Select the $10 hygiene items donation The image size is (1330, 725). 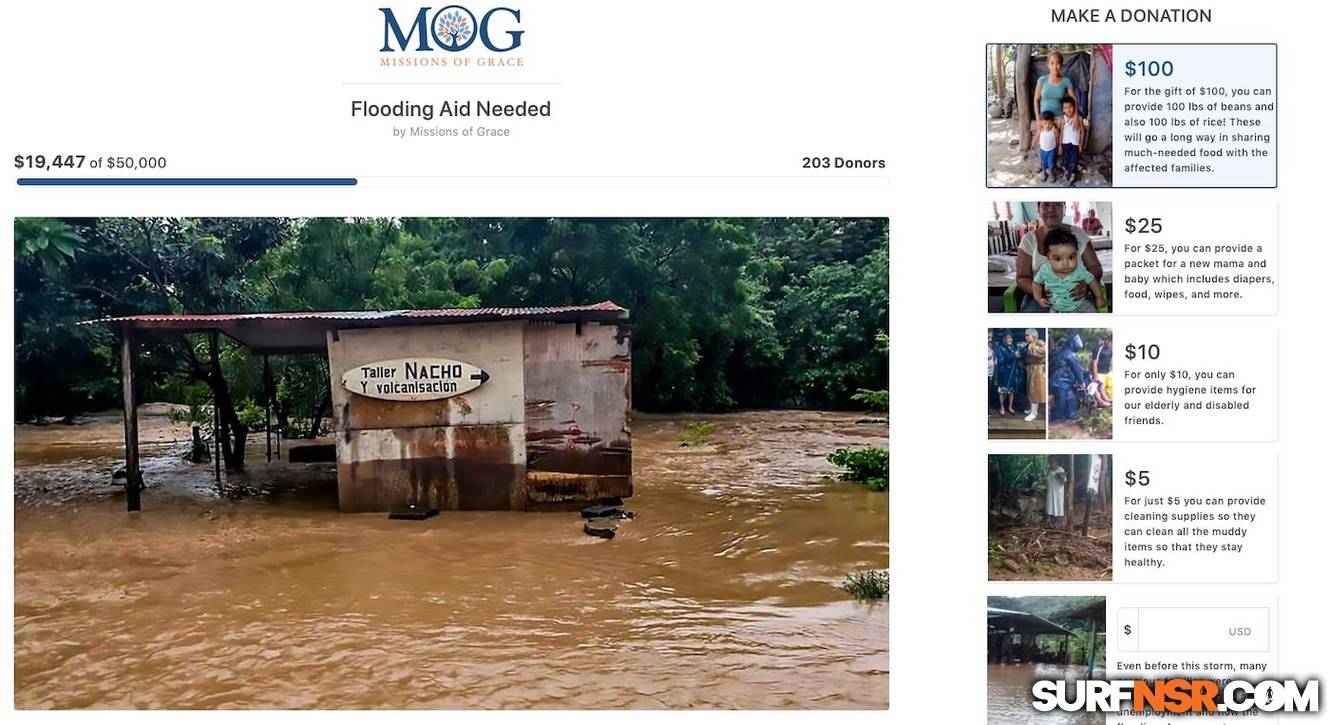tap(1131, 384)
